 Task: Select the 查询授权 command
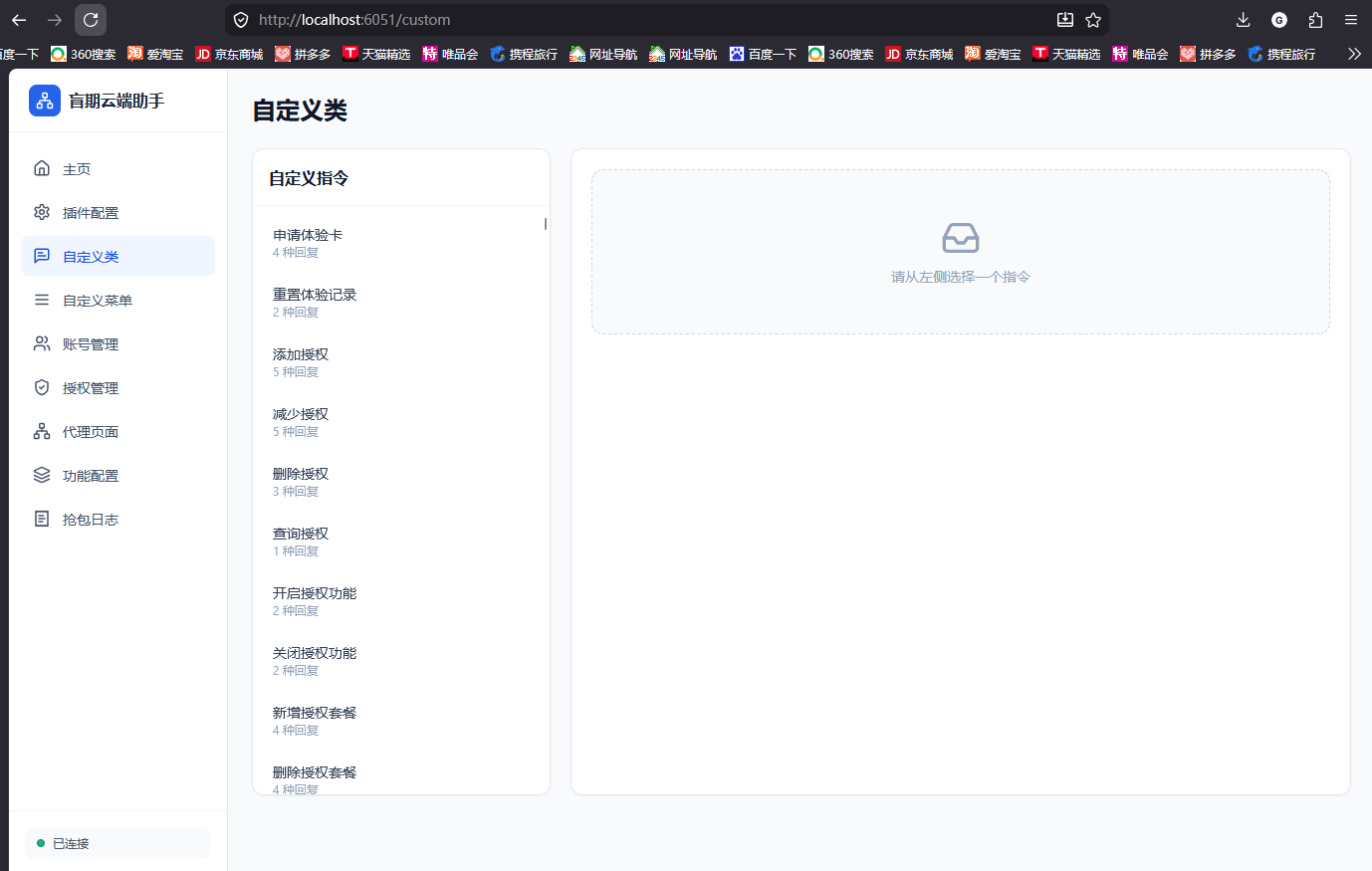pyautogui.click(x=401, y=542)
